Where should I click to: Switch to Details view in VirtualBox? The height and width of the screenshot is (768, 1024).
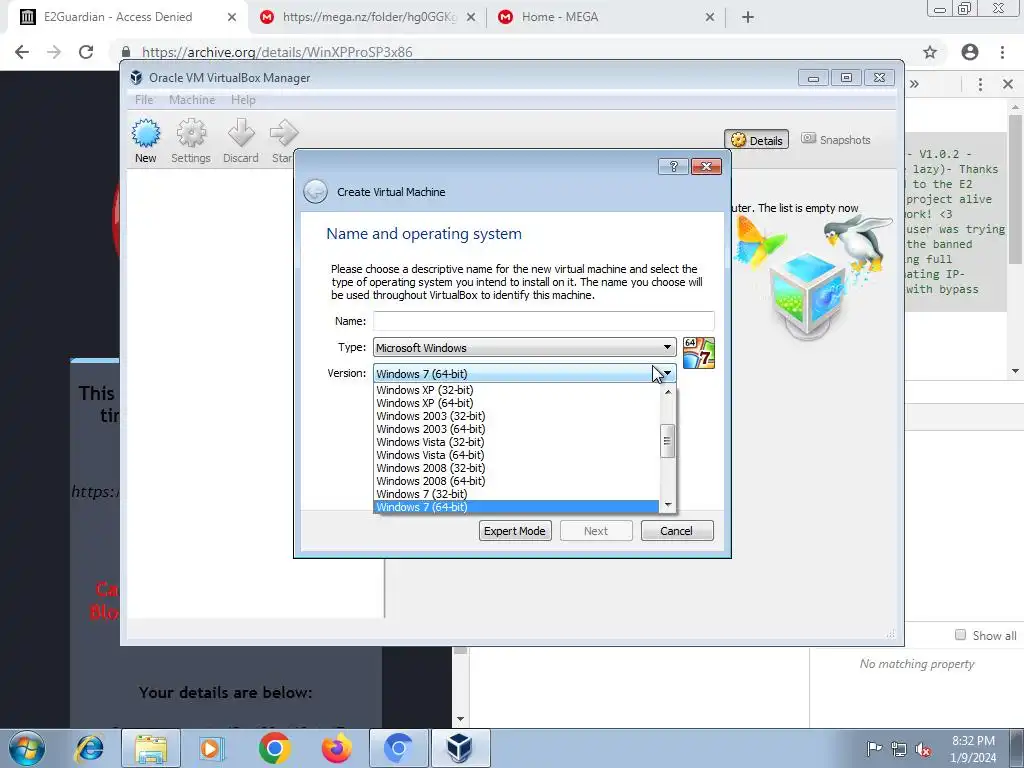[757, 140]
